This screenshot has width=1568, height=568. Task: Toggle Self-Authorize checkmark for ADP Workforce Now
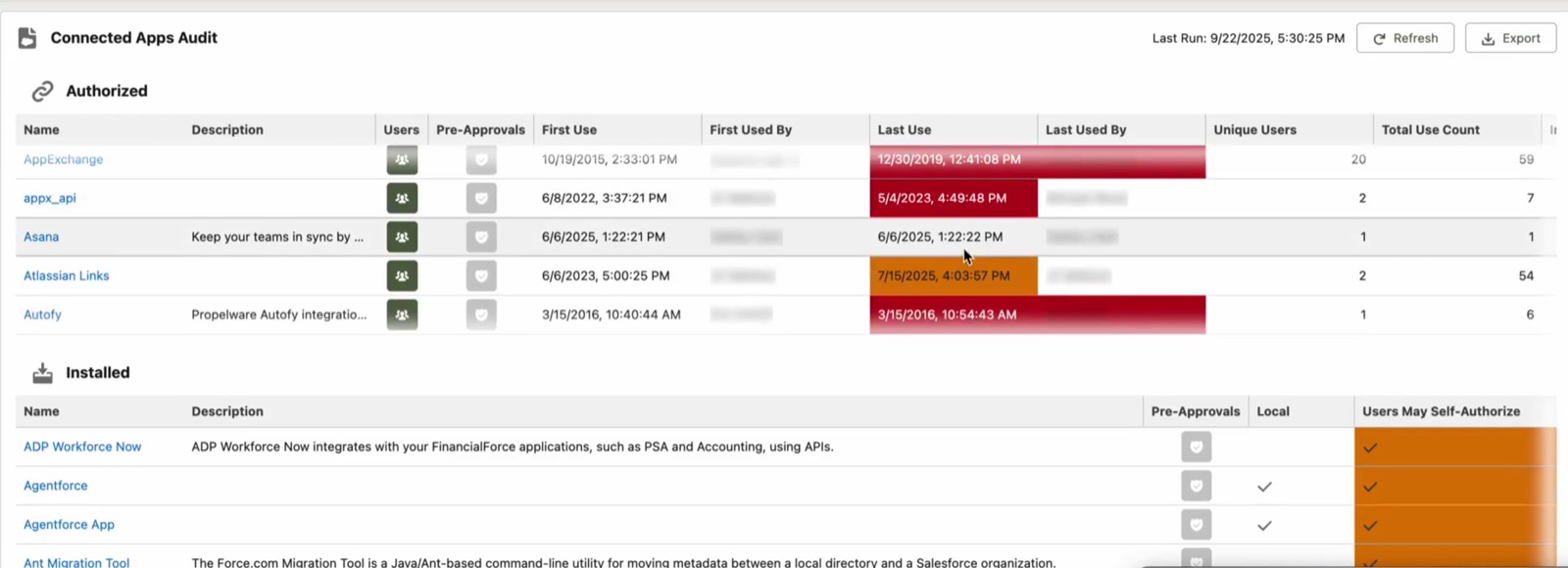point(1370,448)
